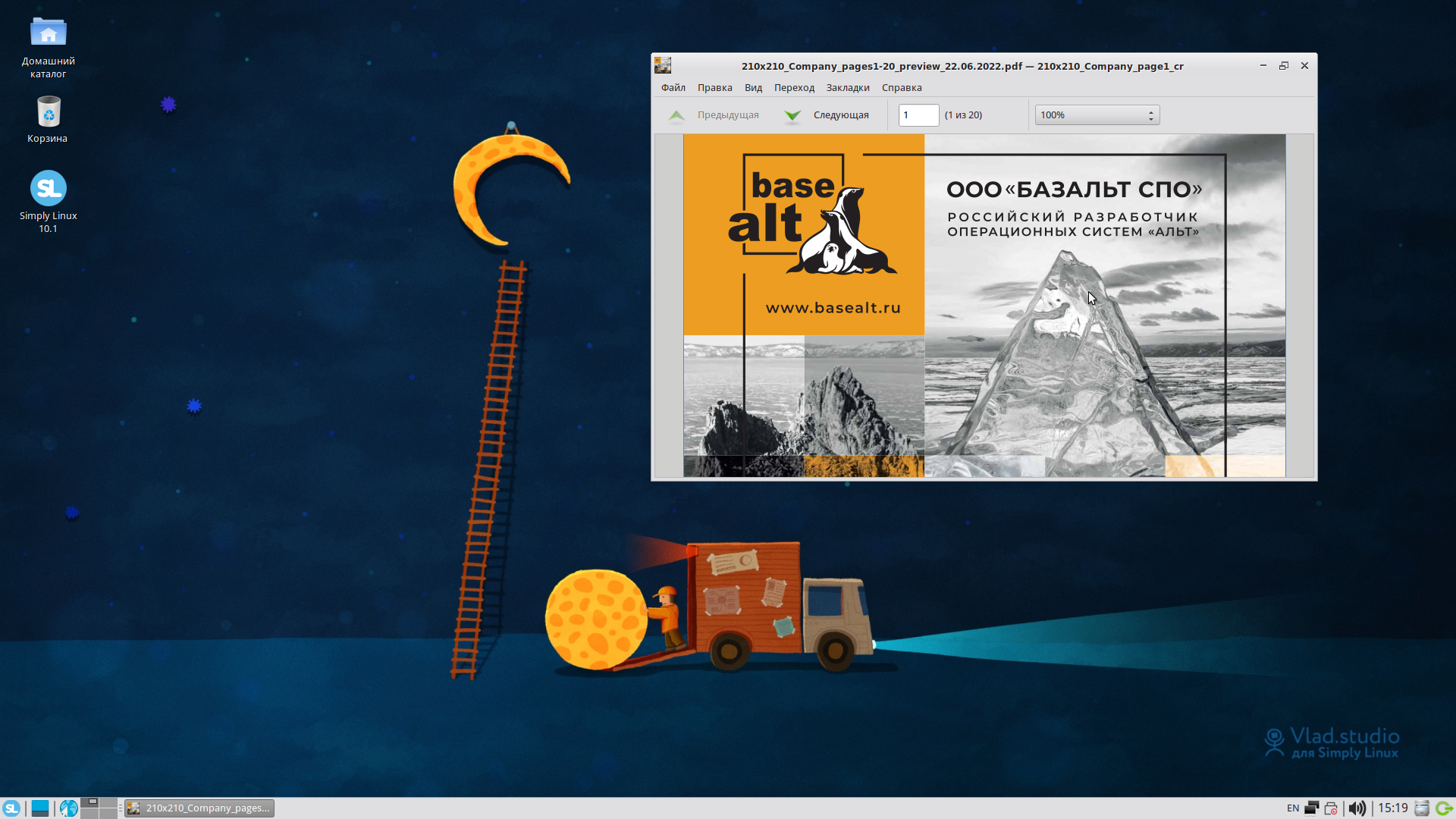
Task: Open the Закладки menu
Action: pyautogui.click(x=847, y=87)
